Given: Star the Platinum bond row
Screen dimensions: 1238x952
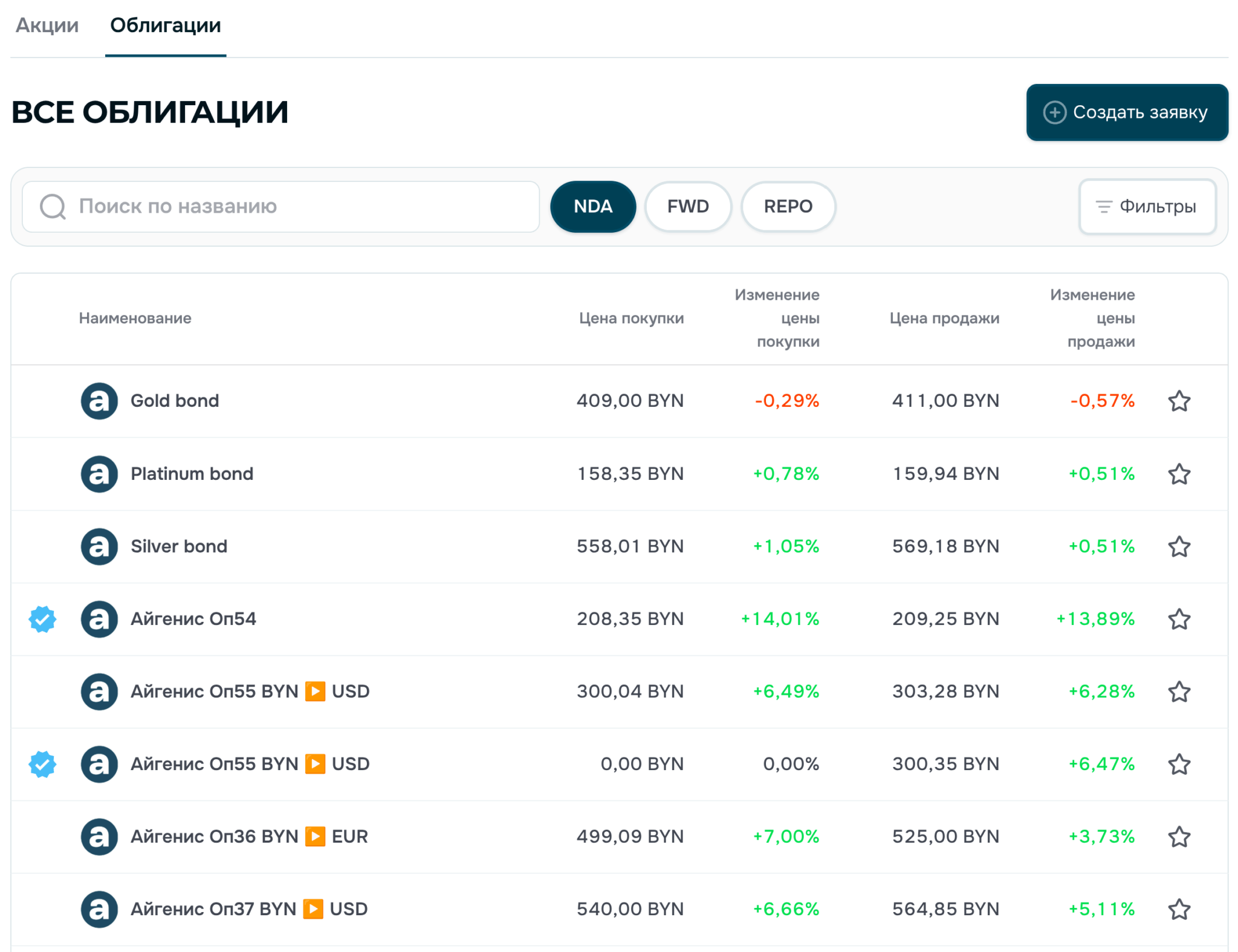Looking at the screenshot, I should tap(1179, 474).
